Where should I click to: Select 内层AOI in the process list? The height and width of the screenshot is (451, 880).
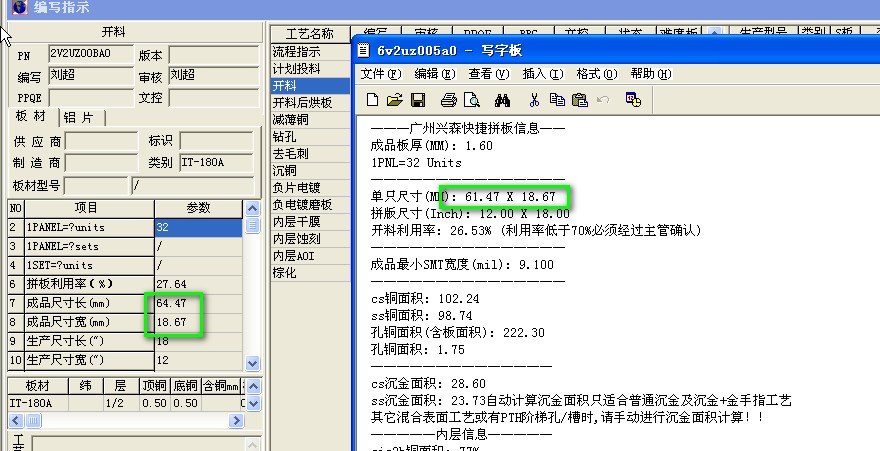click(310, 256)
